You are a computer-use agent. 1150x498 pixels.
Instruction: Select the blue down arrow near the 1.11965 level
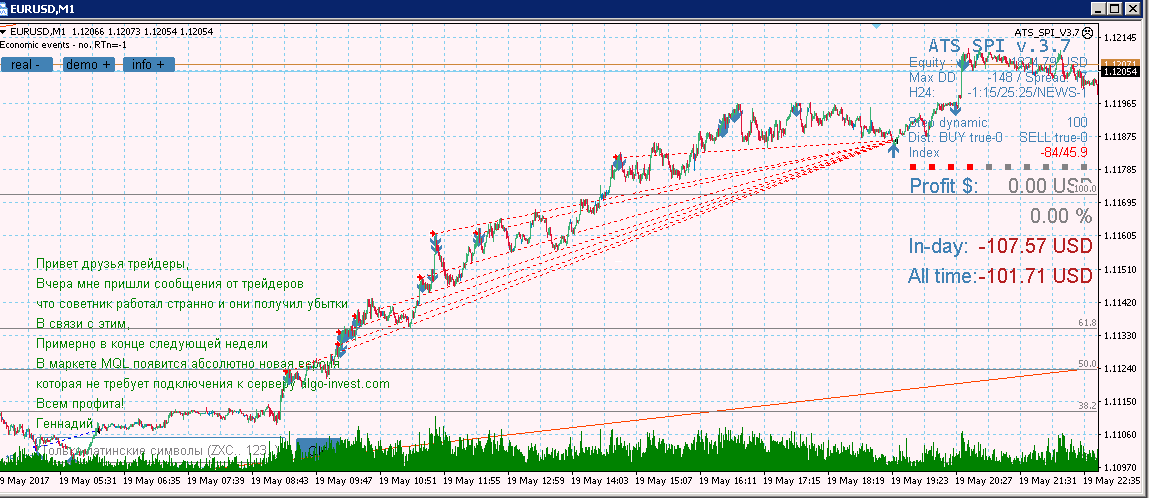[955, 109]
